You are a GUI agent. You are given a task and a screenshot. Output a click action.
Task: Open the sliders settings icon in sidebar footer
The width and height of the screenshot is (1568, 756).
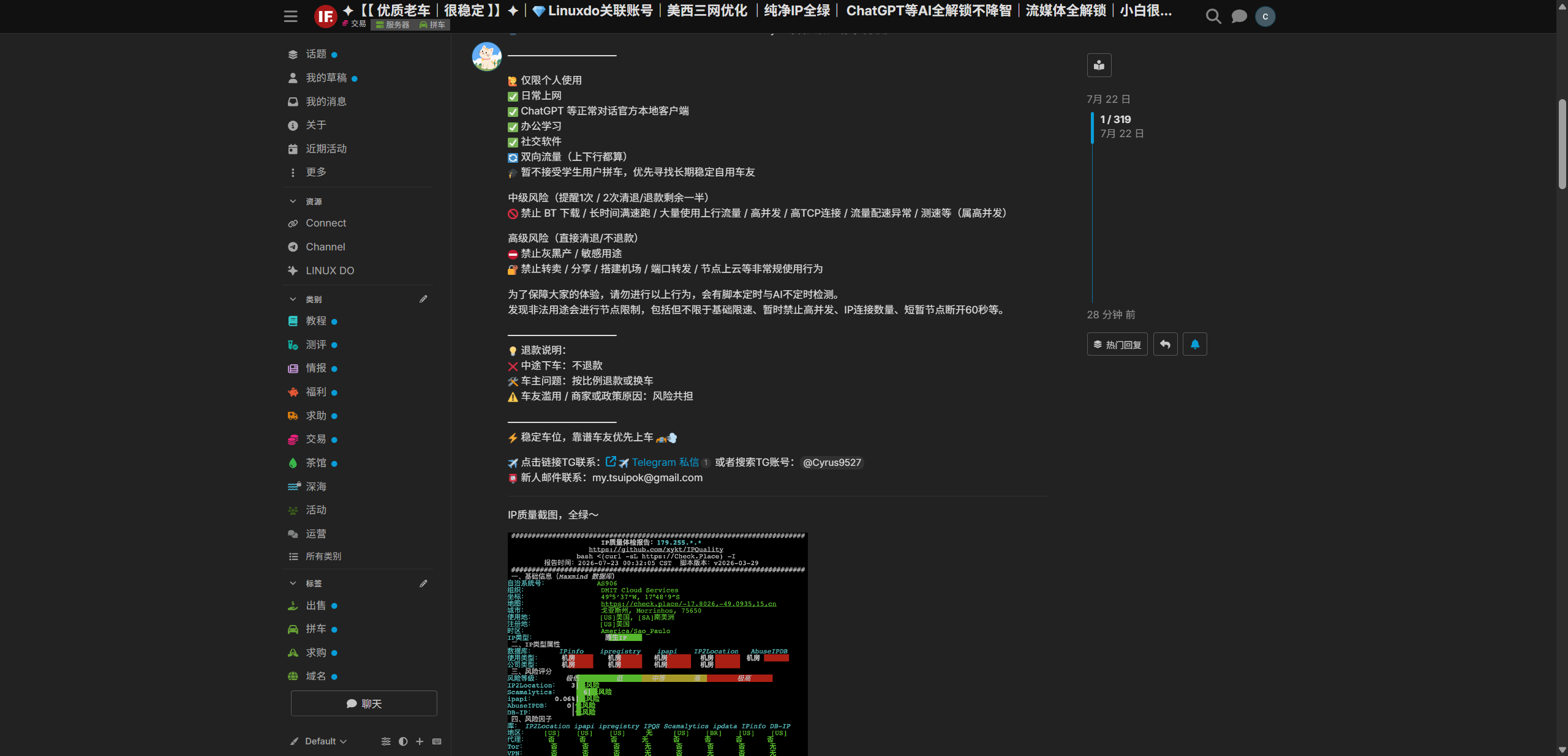386,741
